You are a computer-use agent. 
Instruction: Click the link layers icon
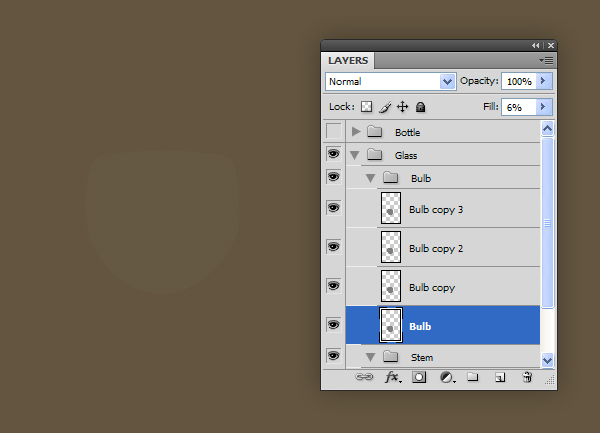pyautogui.click(x=364, y=377)
